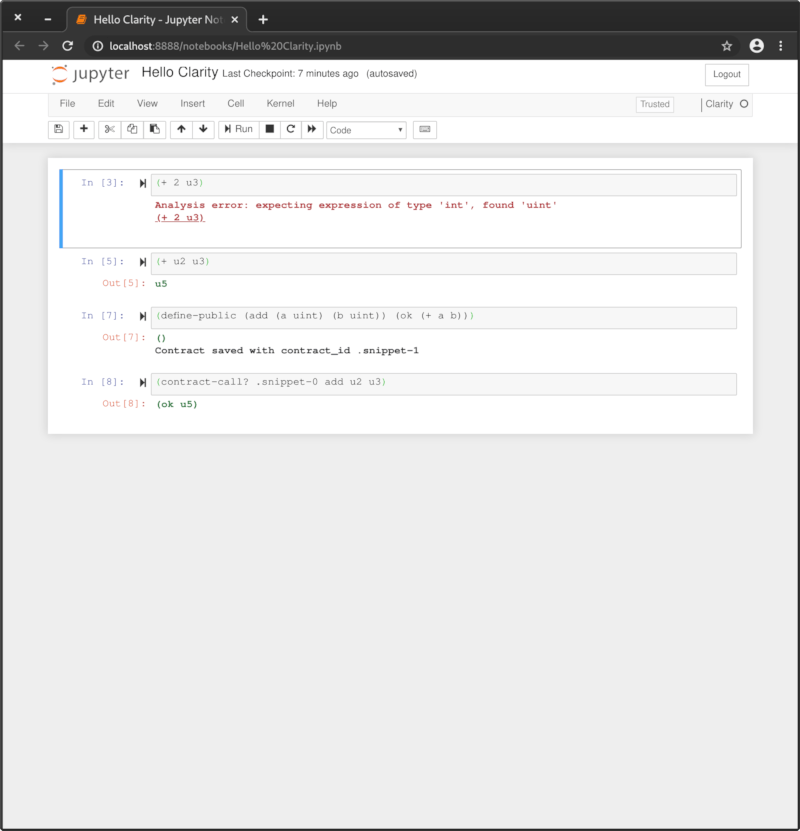Open the Kernel menu
The image size is (800, 831).
click(x=280, y=103)
